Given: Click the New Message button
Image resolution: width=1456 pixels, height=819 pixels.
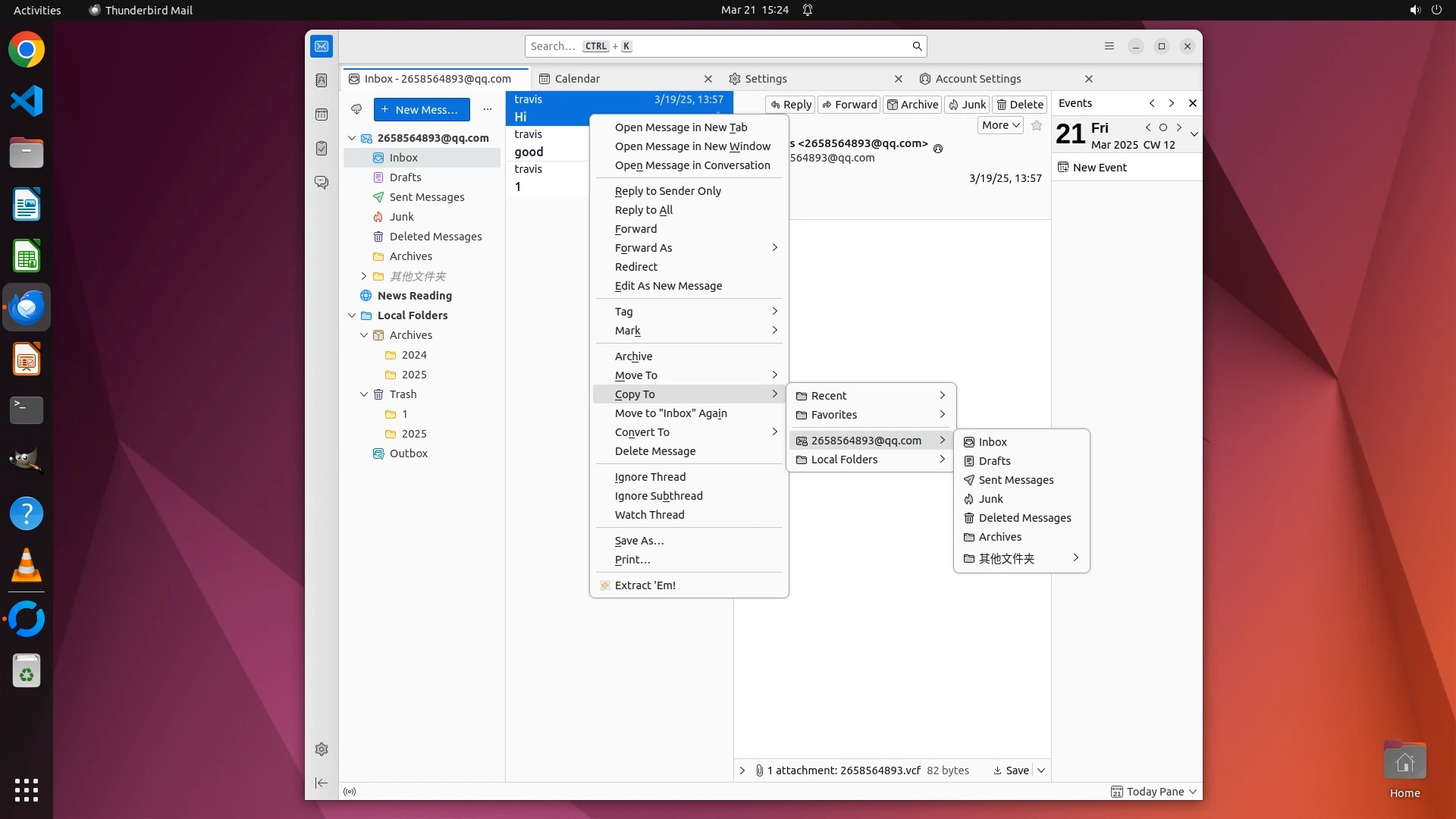Looking at the screenshot, I should coord(422,109).
